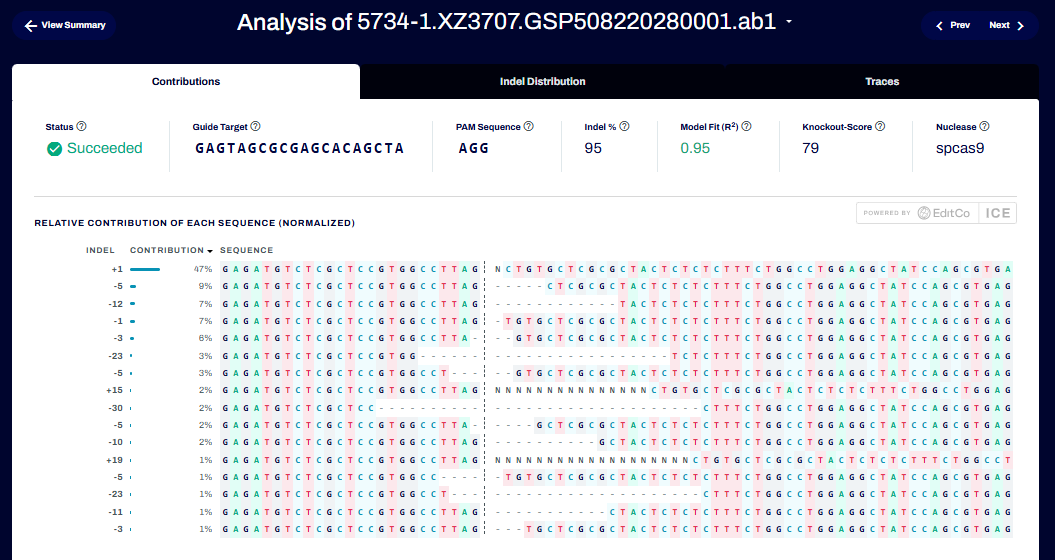Click the Indel % help icon

[x=624, y=127]
